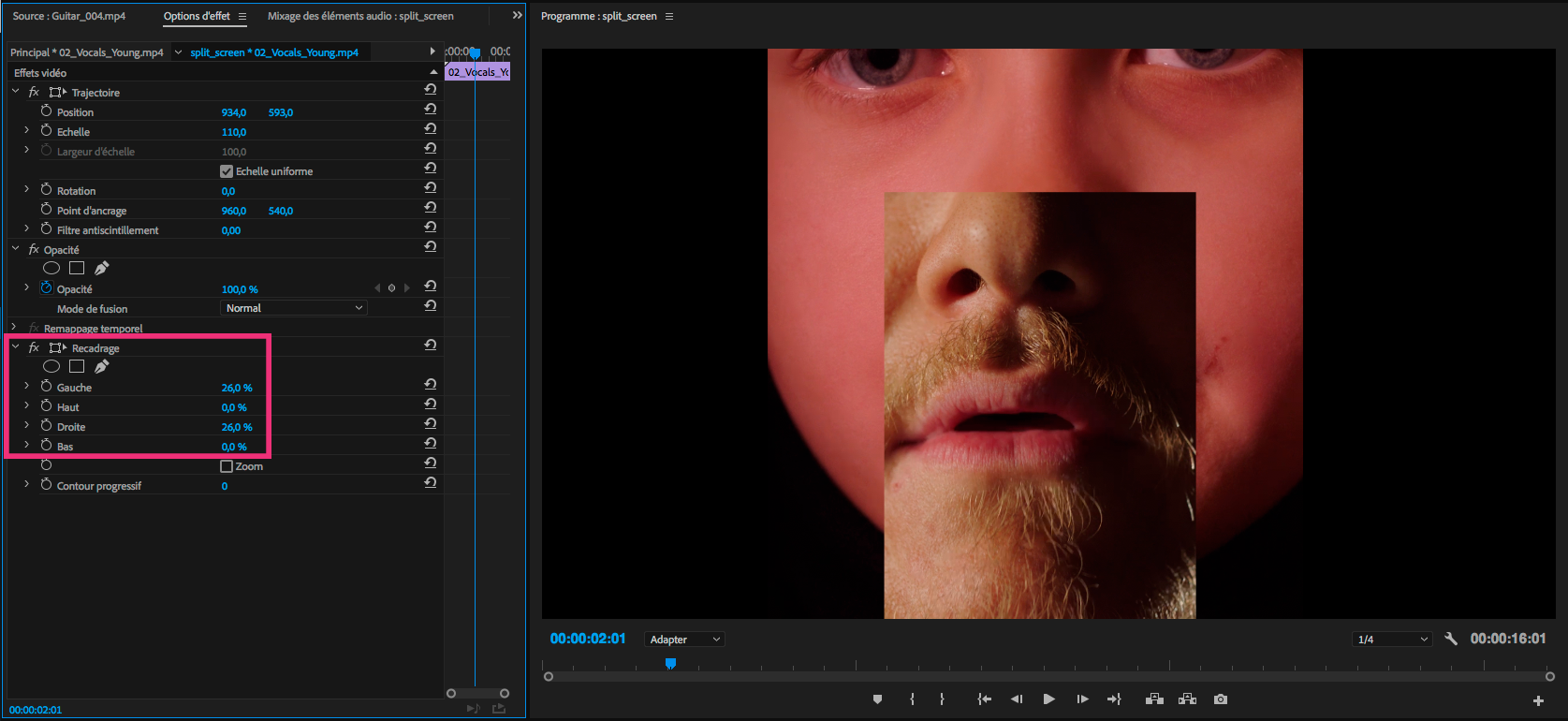Viewport: 1568px width, 721px height.
Task: Switch to Source: Guitar_004.mp4 tab
Action: 69,16
